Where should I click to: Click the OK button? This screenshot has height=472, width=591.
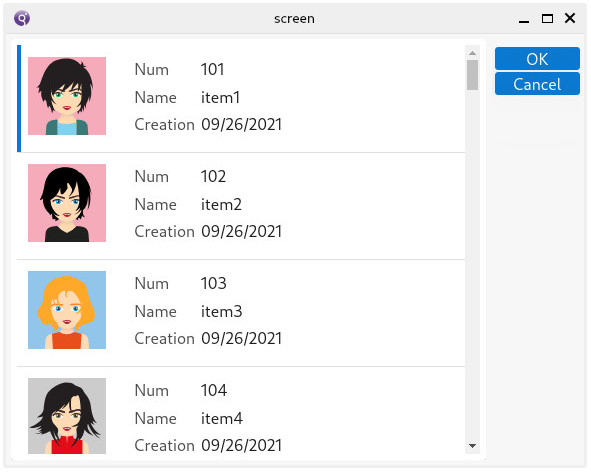[x=537, y=59]
